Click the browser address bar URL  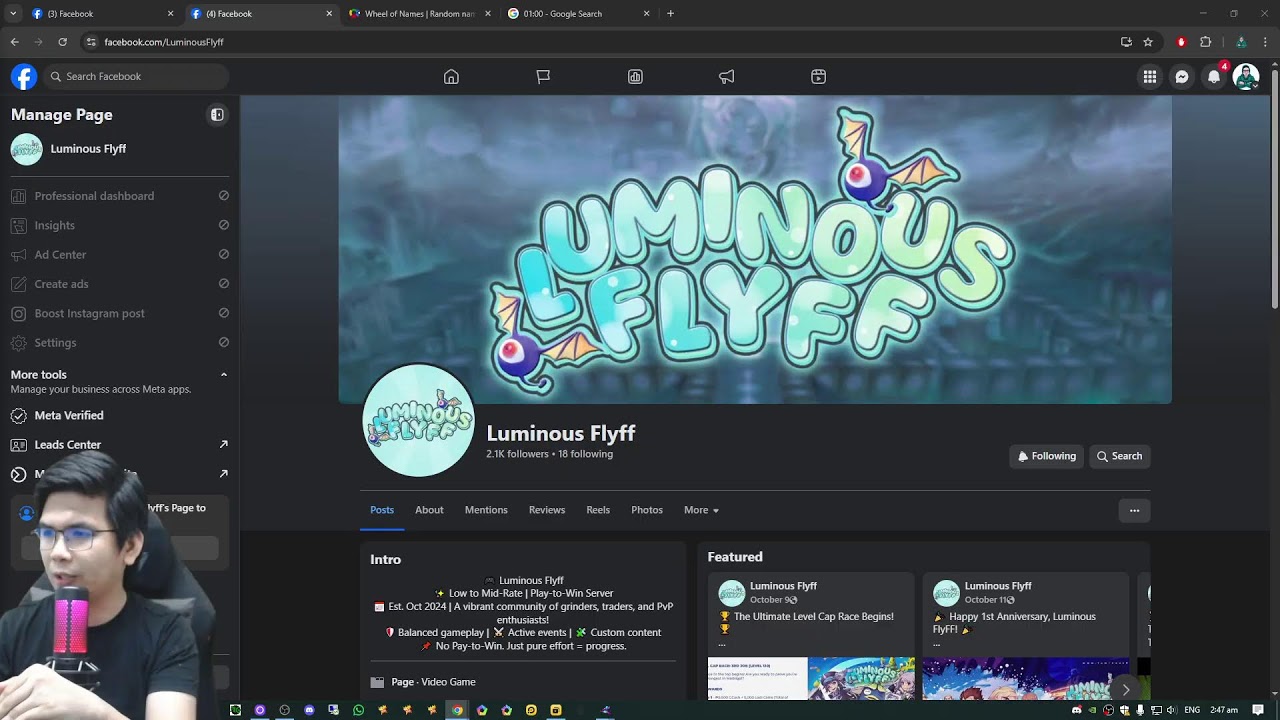pos(164,42)
